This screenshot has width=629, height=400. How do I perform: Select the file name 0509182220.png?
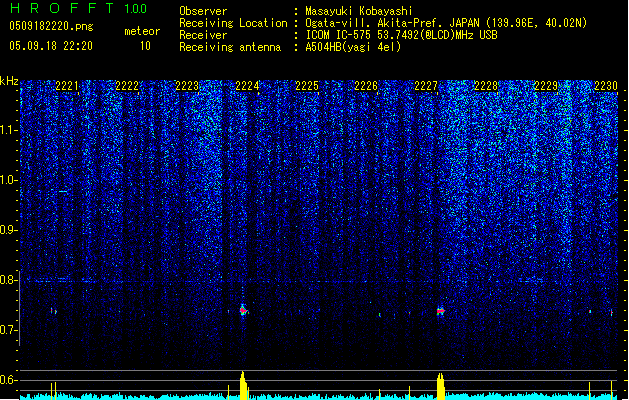point(51,26)
